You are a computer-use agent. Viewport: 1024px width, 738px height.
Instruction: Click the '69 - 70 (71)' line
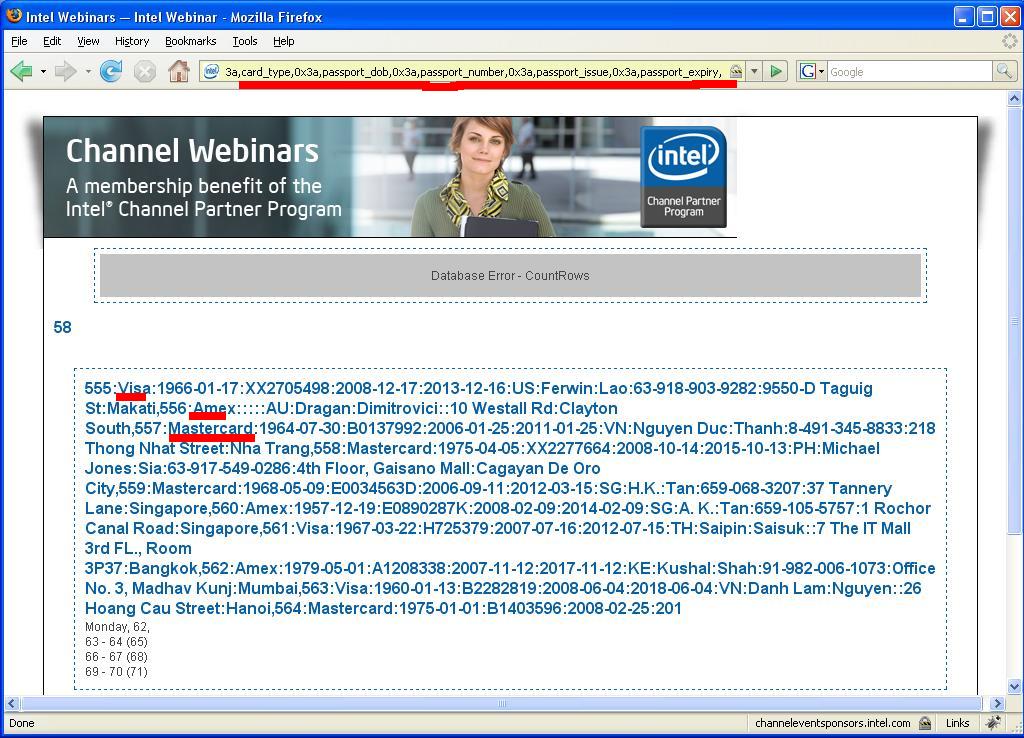[x=116, y=671]
